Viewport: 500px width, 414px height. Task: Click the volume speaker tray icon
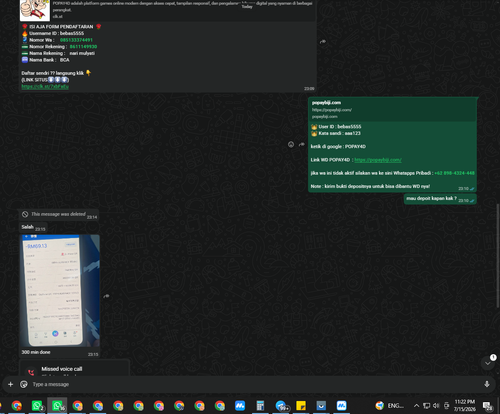tap(436, 406)
